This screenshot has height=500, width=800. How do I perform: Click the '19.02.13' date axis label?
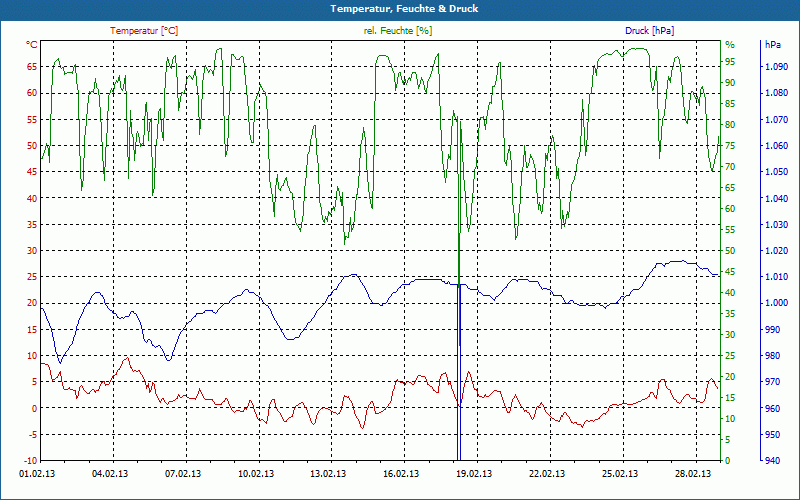pos(474,474)
